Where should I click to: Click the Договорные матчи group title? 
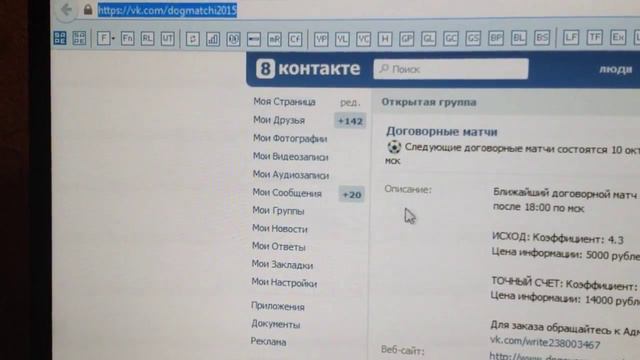click(442, 132)
